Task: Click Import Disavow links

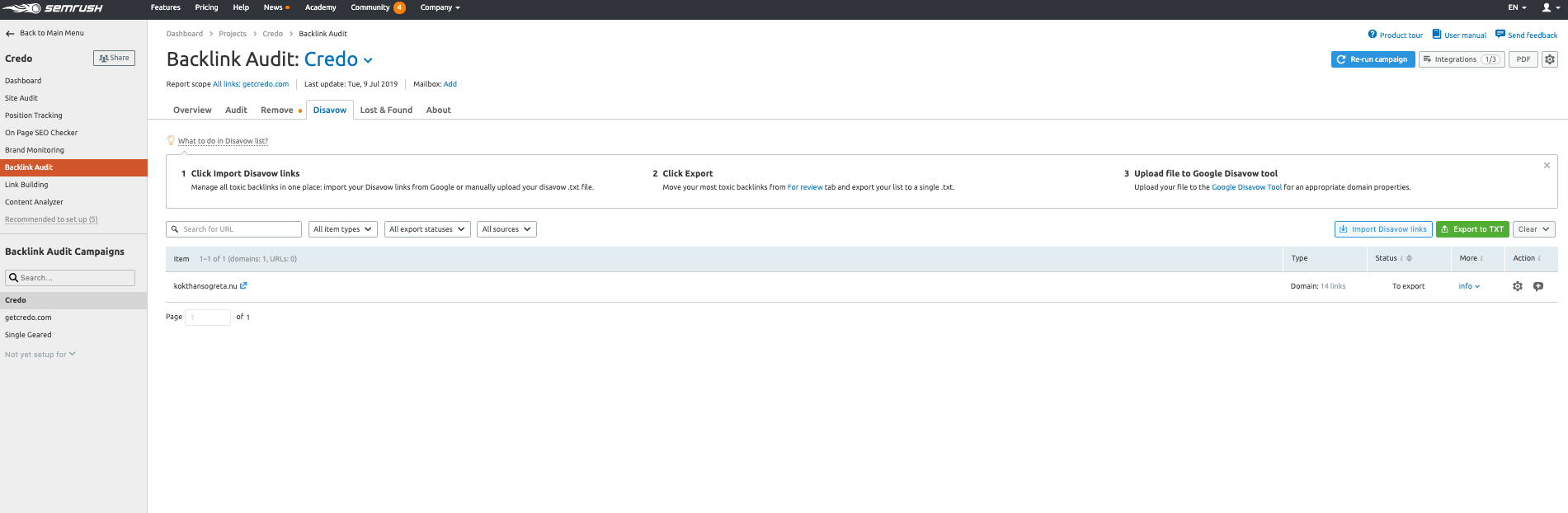Action: click(1383, 229)
